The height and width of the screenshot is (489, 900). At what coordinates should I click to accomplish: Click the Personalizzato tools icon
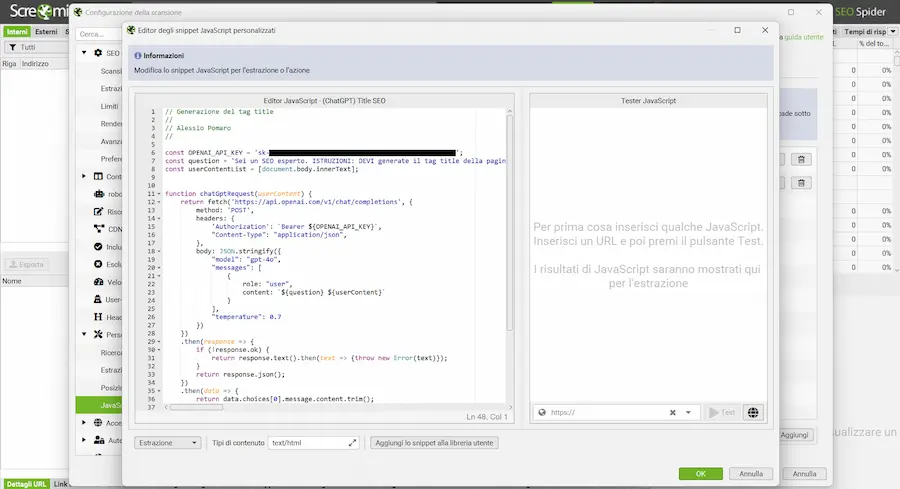tap(98, 334)
